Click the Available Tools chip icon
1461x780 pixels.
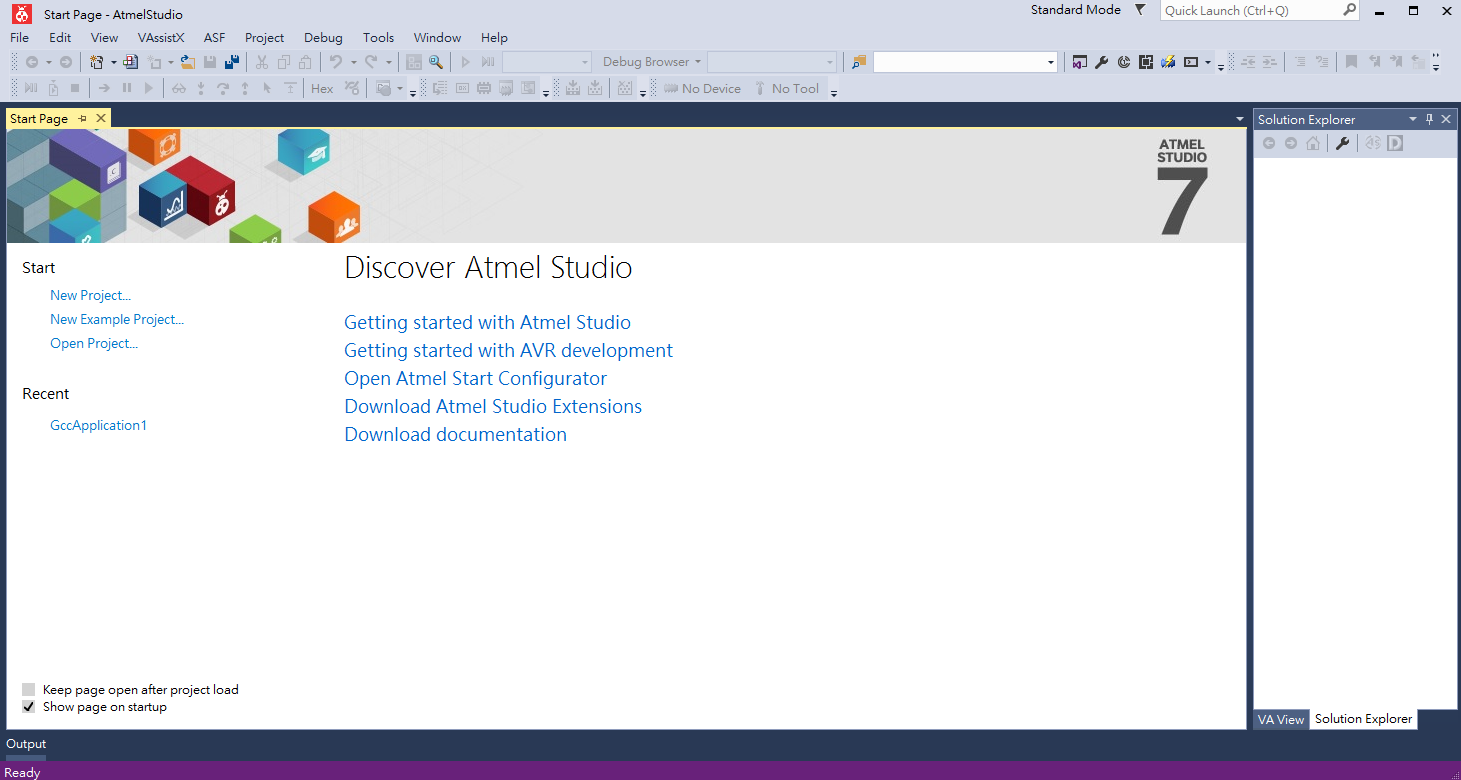[1145, 62]
